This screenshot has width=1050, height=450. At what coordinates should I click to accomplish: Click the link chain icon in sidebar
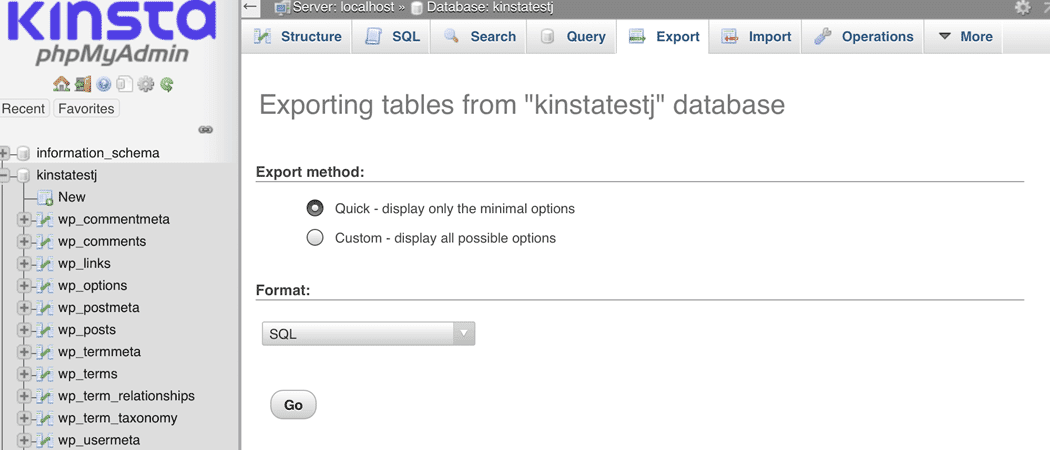[x=205, y=130]
